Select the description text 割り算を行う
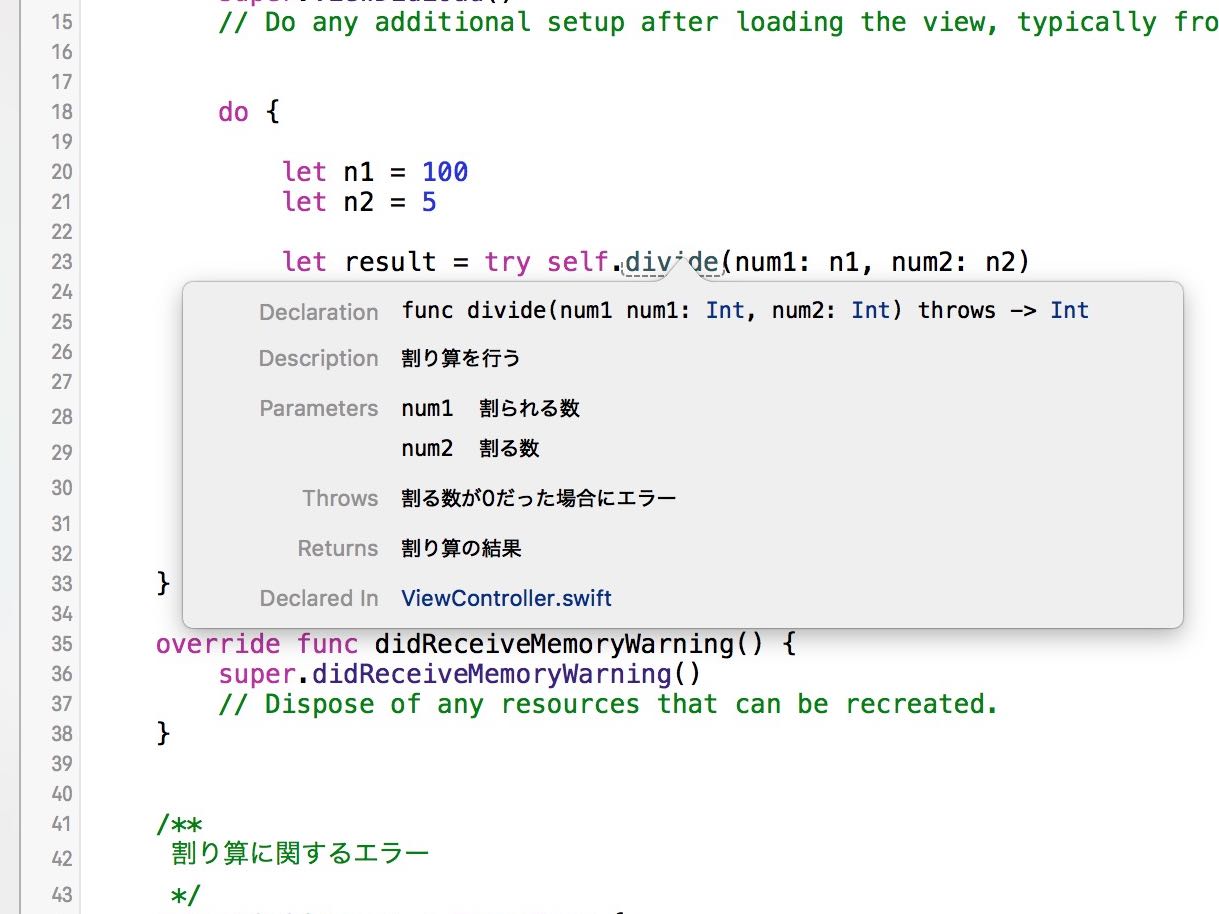Image resolution: width=1219 pixels, height=914 pixels. click(461, 358)
